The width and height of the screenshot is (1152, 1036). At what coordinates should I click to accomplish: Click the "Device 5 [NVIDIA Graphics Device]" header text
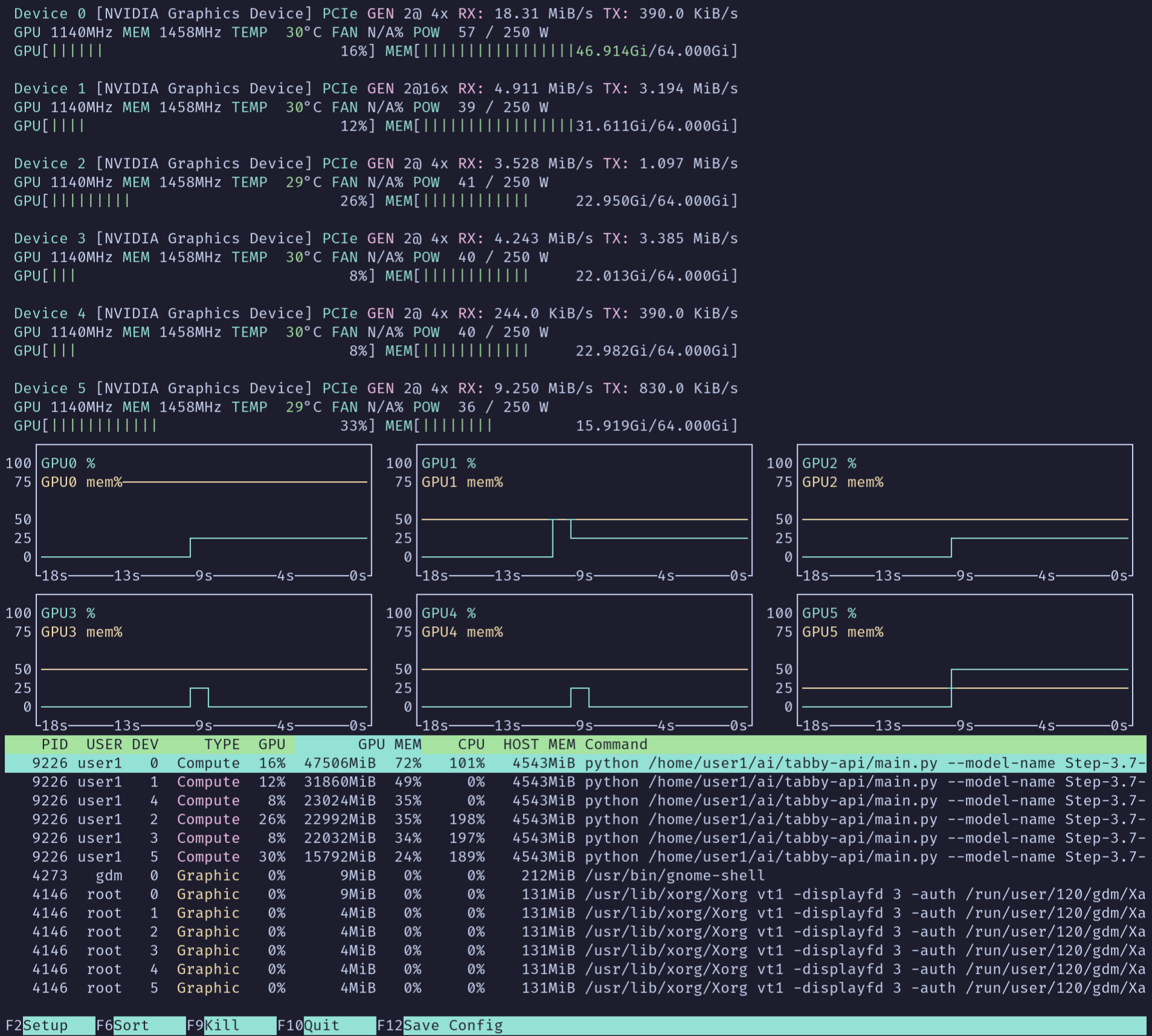point(163,388)
